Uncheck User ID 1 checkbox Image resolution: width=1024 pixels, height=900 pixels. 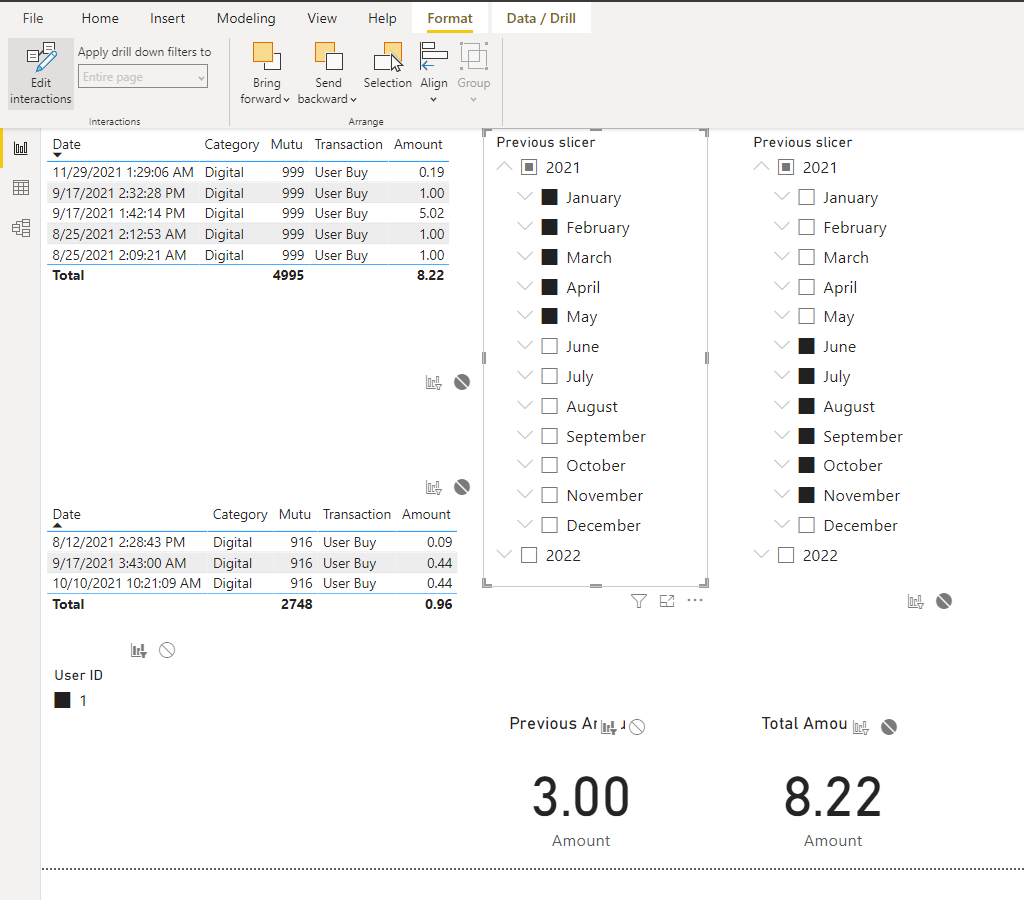coord(63,700)
